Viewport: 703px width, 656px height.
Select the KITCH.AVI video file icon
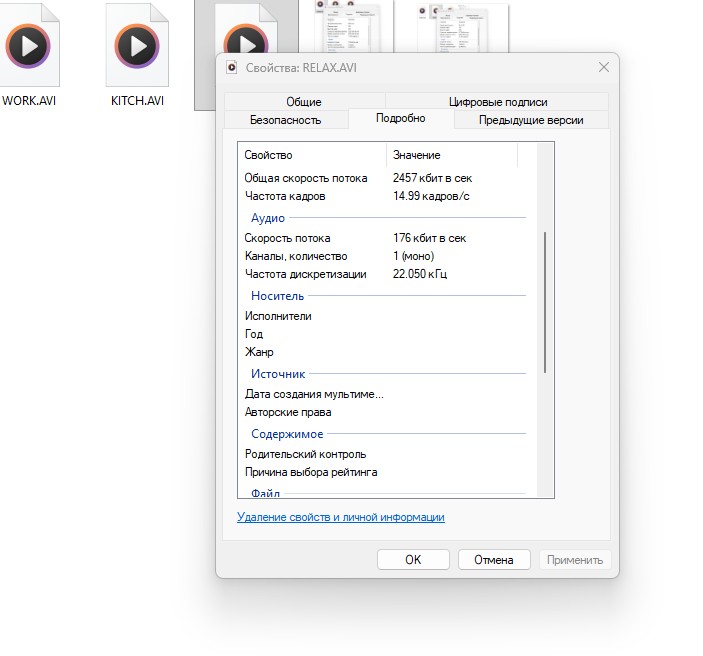coord(137,46)
